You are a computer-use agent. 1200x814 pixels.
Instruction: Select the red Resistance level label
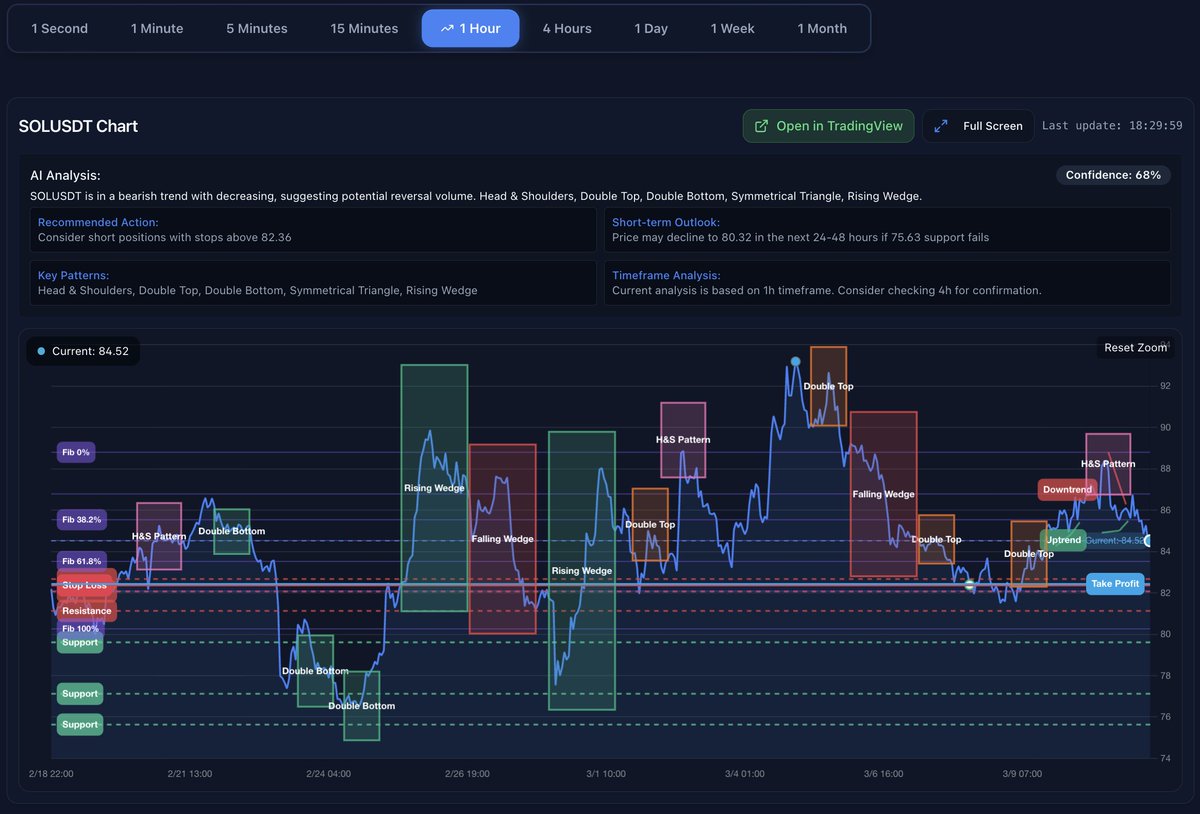86,610
